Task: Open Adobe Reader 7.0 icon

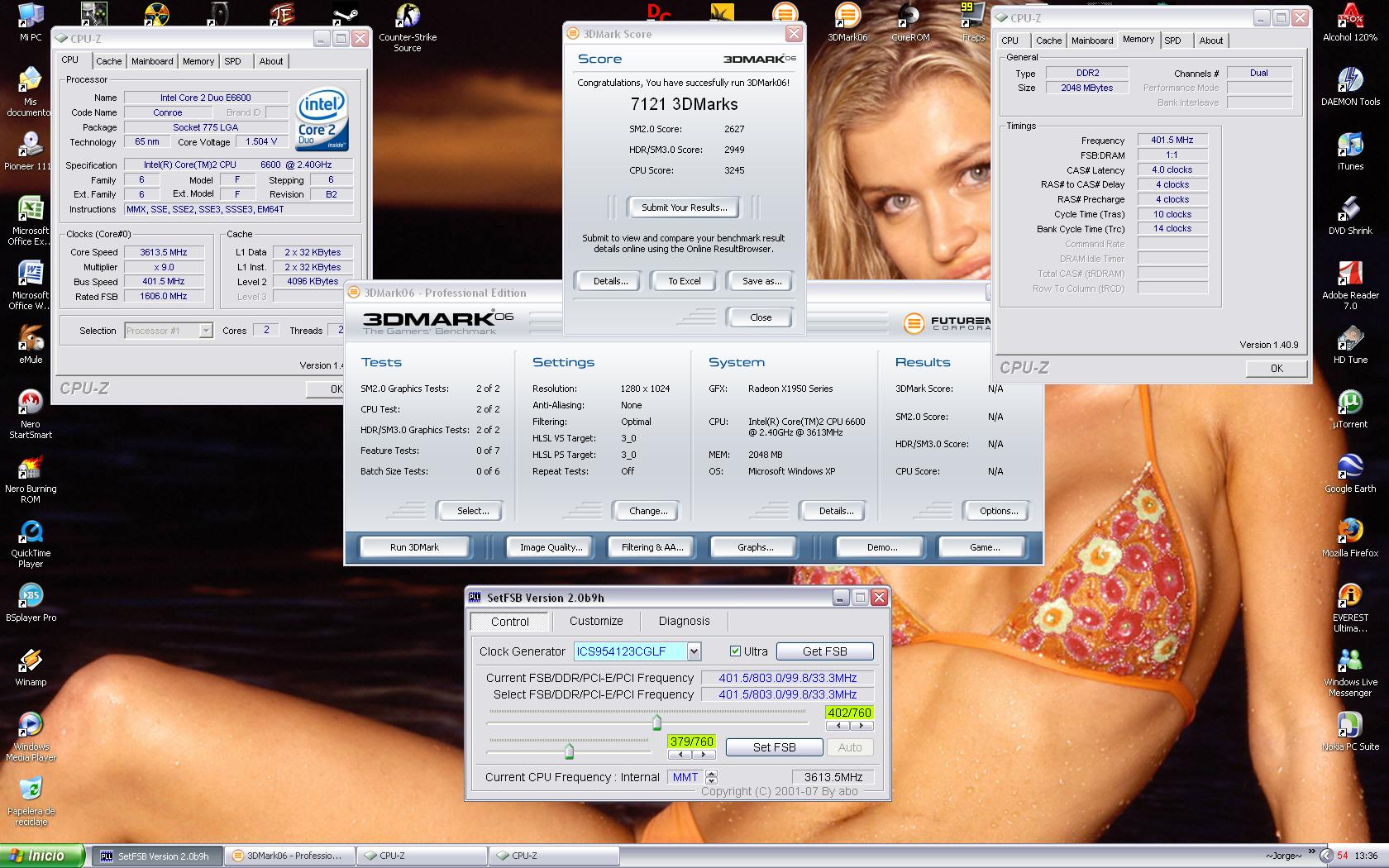Action: [1350, 285]
